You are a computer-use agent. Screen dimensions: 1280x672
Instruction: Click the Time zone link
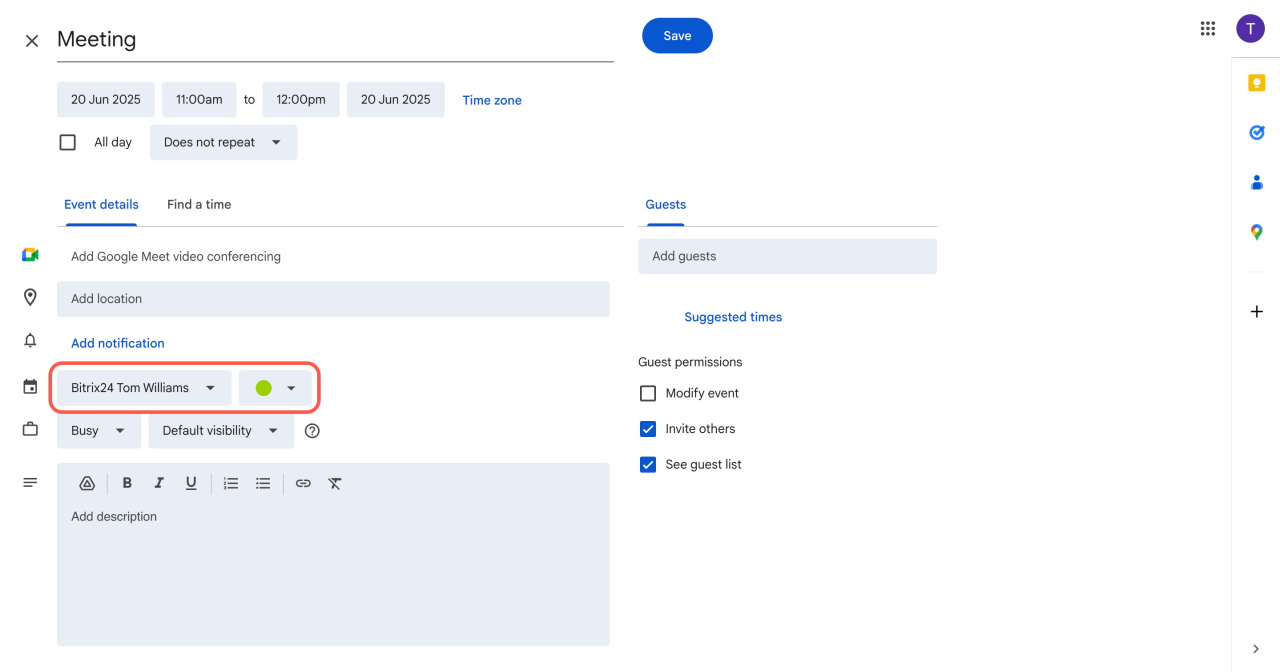point(492,100)
